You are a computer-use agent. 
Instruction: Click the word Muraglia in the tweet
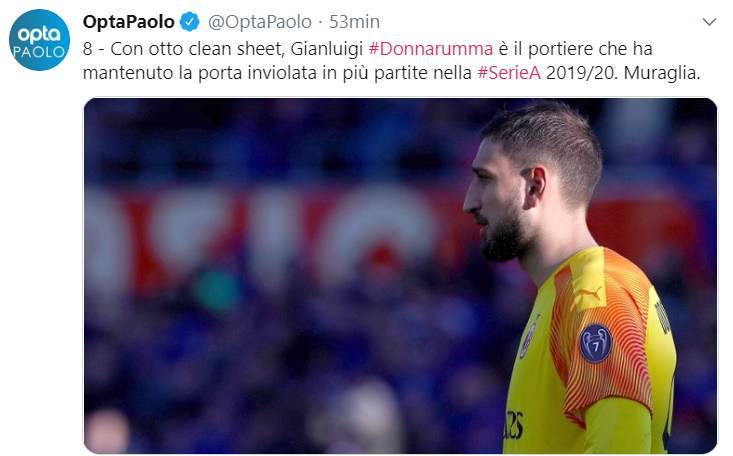661,73
